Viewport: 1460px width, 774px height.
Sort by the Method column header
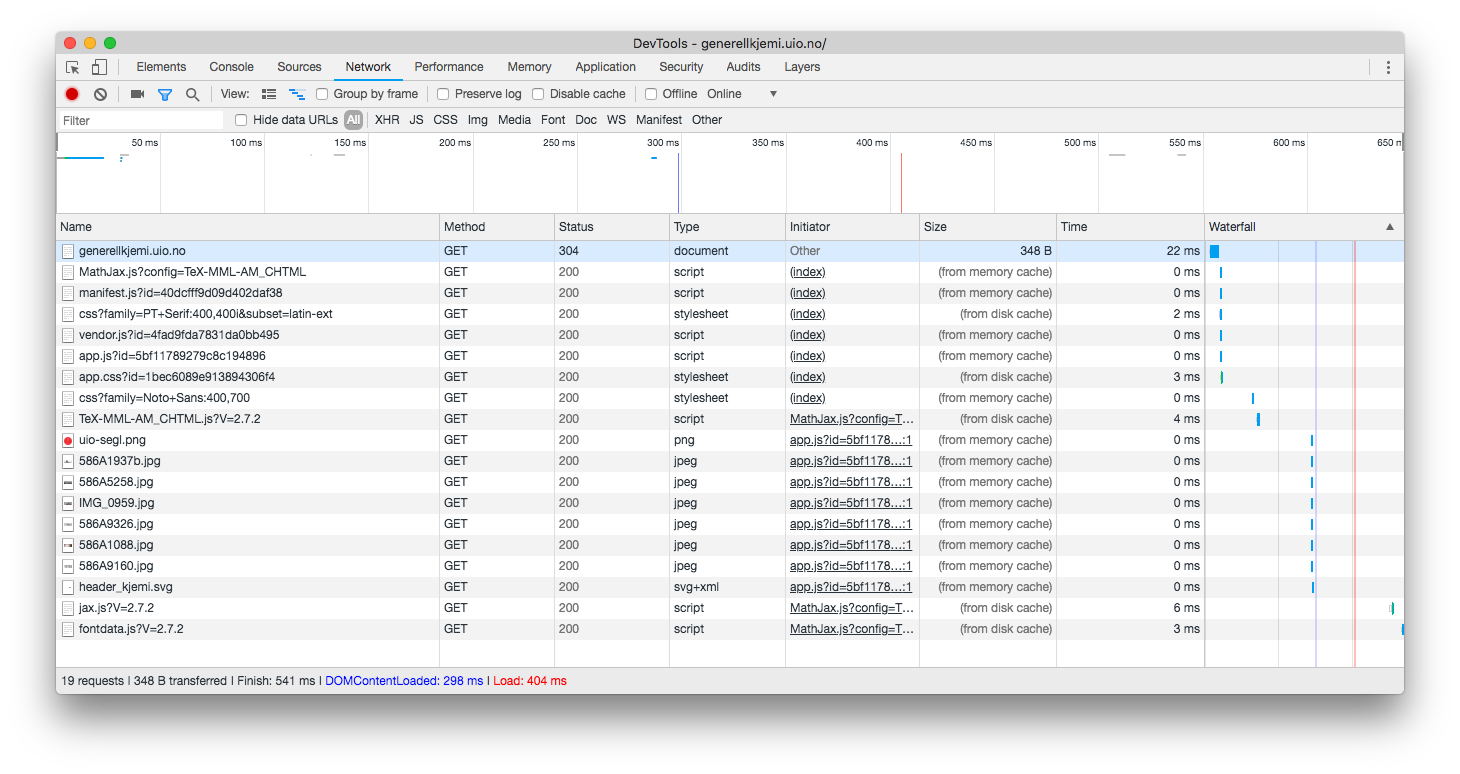[497, 227]
